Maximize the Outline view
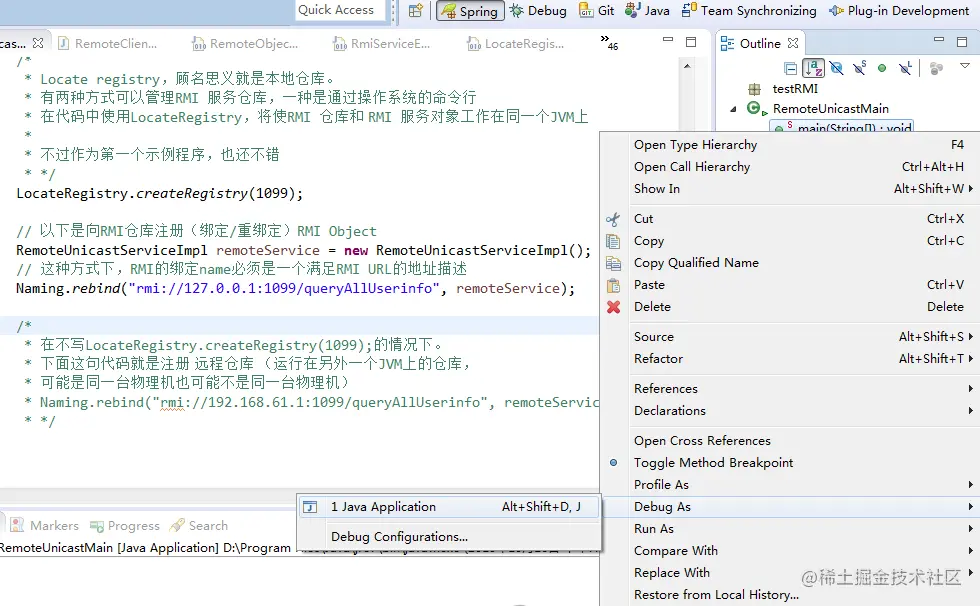This screenshot has height=606, width=980. 962,42
